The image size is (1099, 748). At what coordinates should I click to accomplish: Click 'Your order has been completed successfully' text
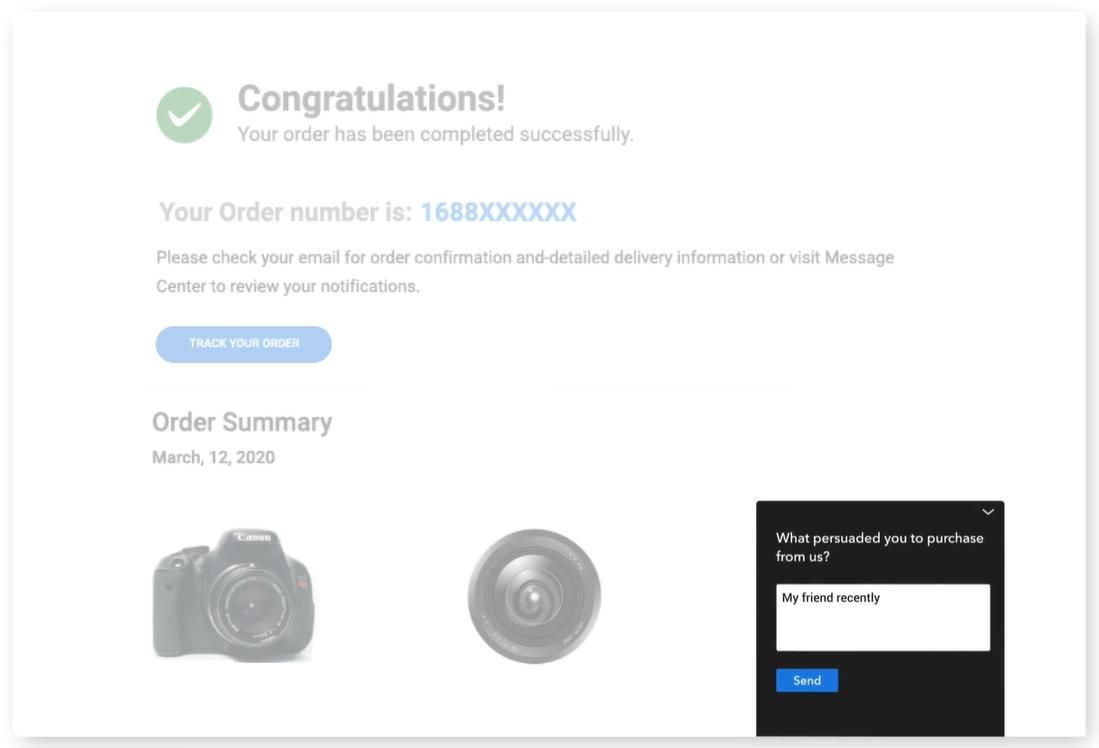[x=435, y=134]
